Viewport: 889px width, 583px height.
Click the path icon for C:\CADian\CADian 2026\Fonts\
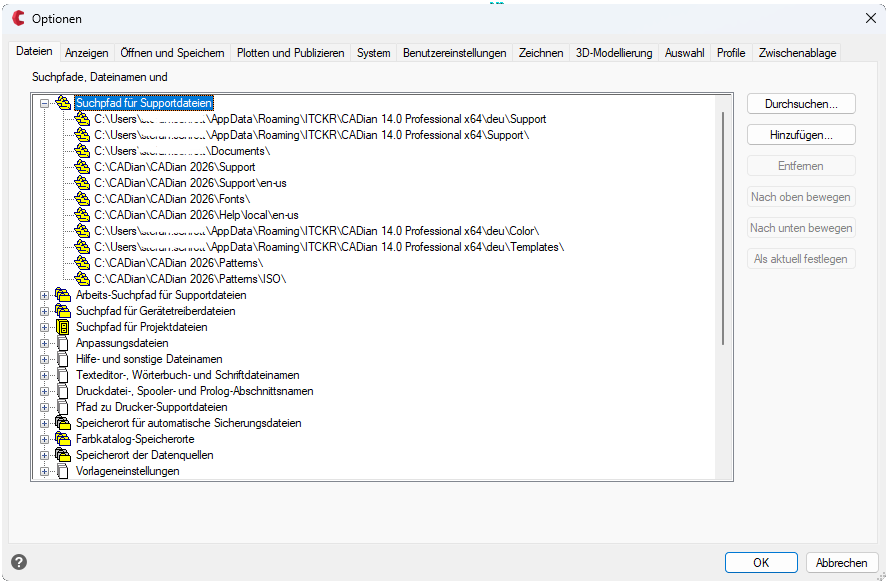pos(82,199)
